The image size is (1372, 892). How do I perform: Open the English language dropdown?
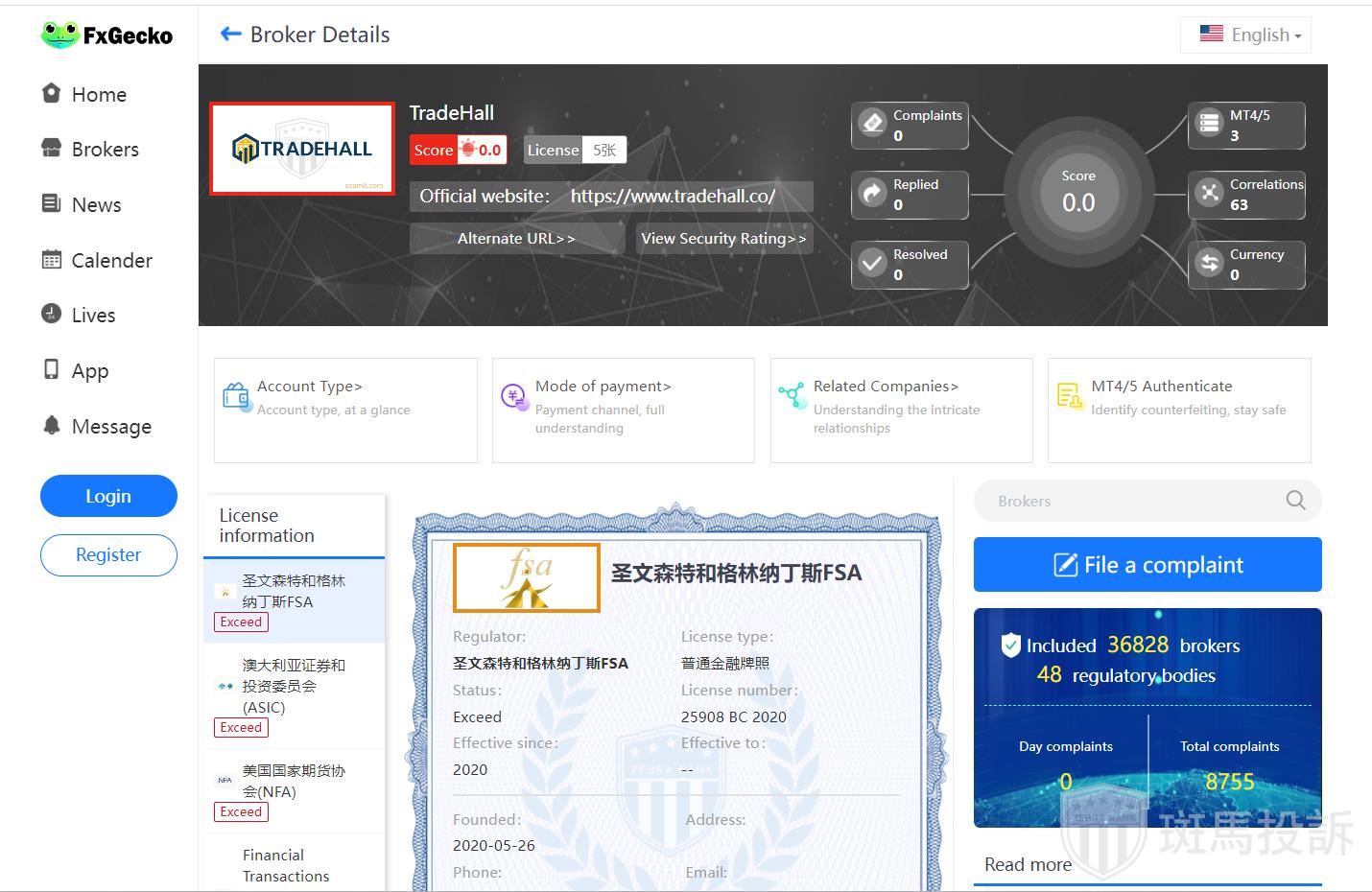pyautogui.click(x=1245, y=35)
